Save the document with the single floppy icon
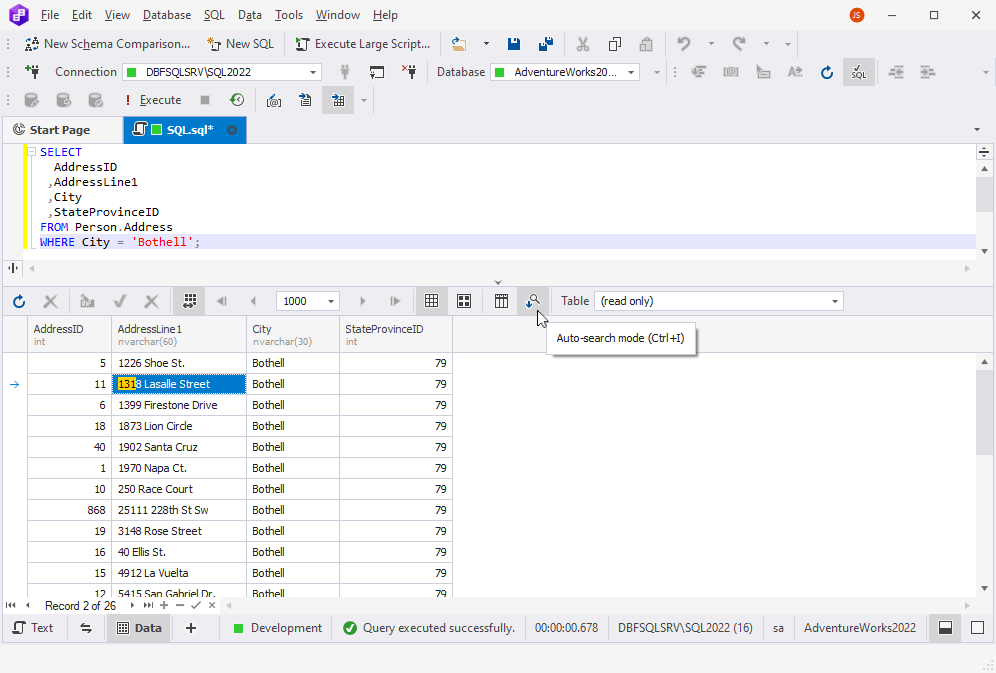996x673 pixels. point(514,44)
